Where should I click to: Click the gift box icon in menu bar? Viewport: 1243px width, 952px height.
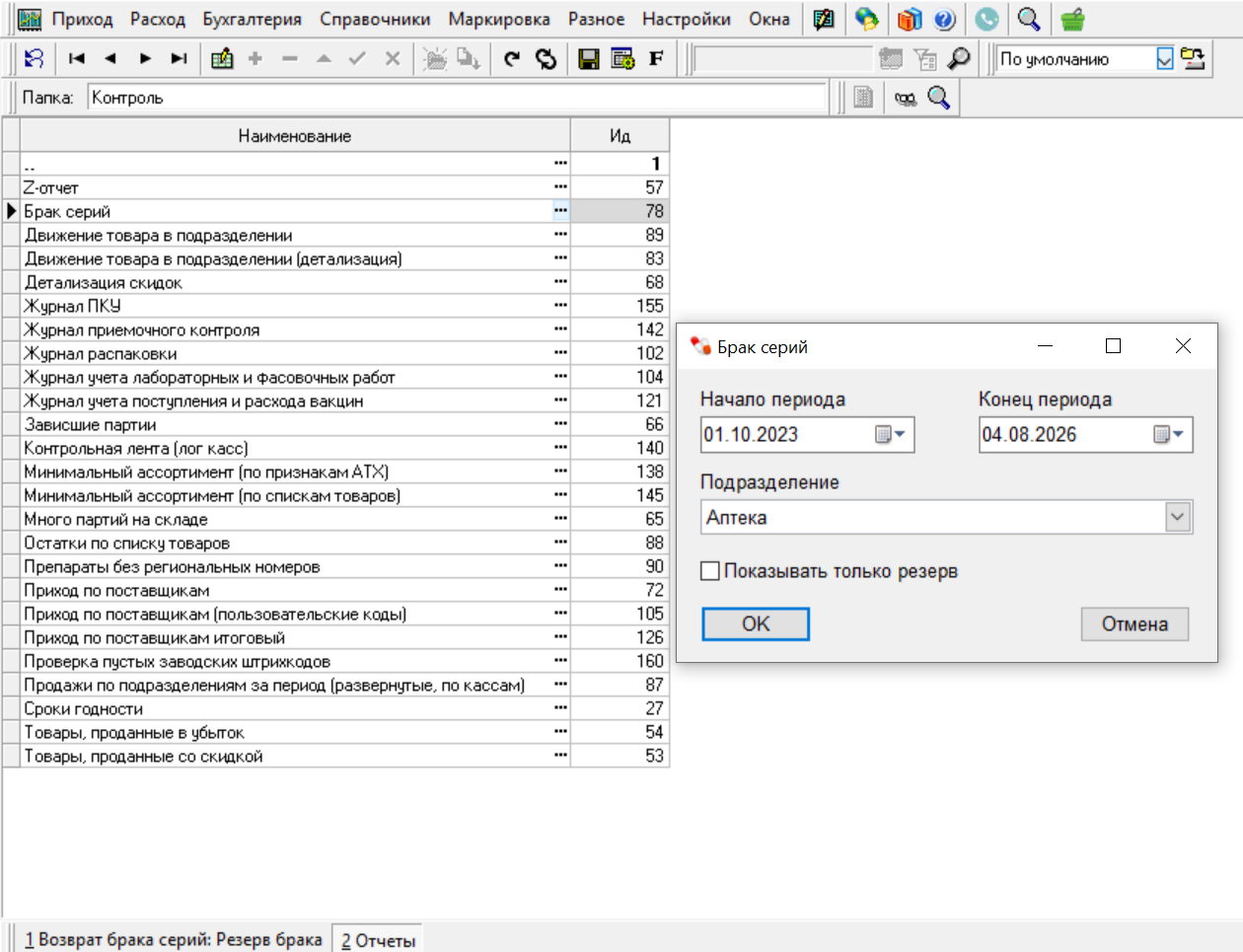(910, 19)
